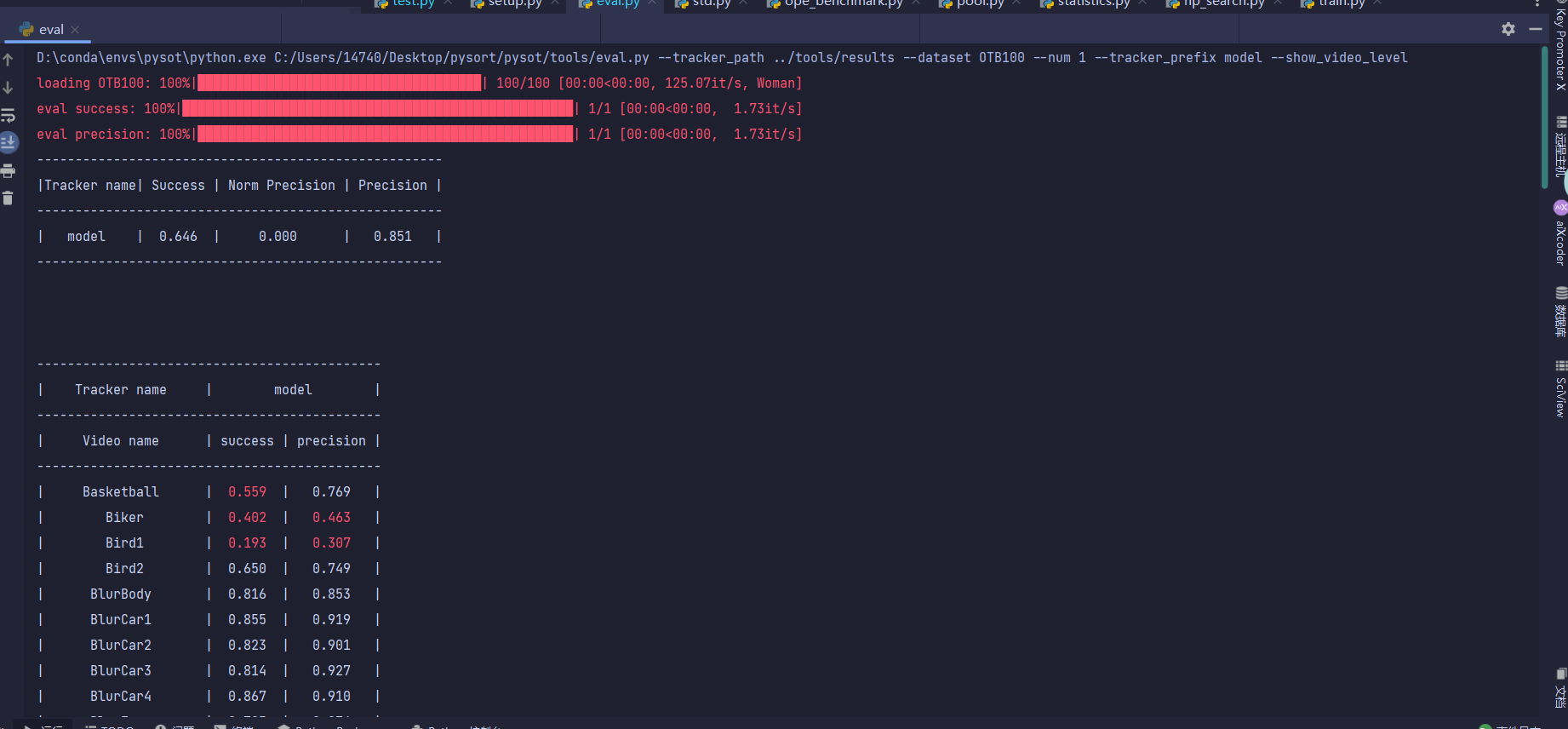
Task: Click the --show_video_level argument text
Action: pos(1339,58)
